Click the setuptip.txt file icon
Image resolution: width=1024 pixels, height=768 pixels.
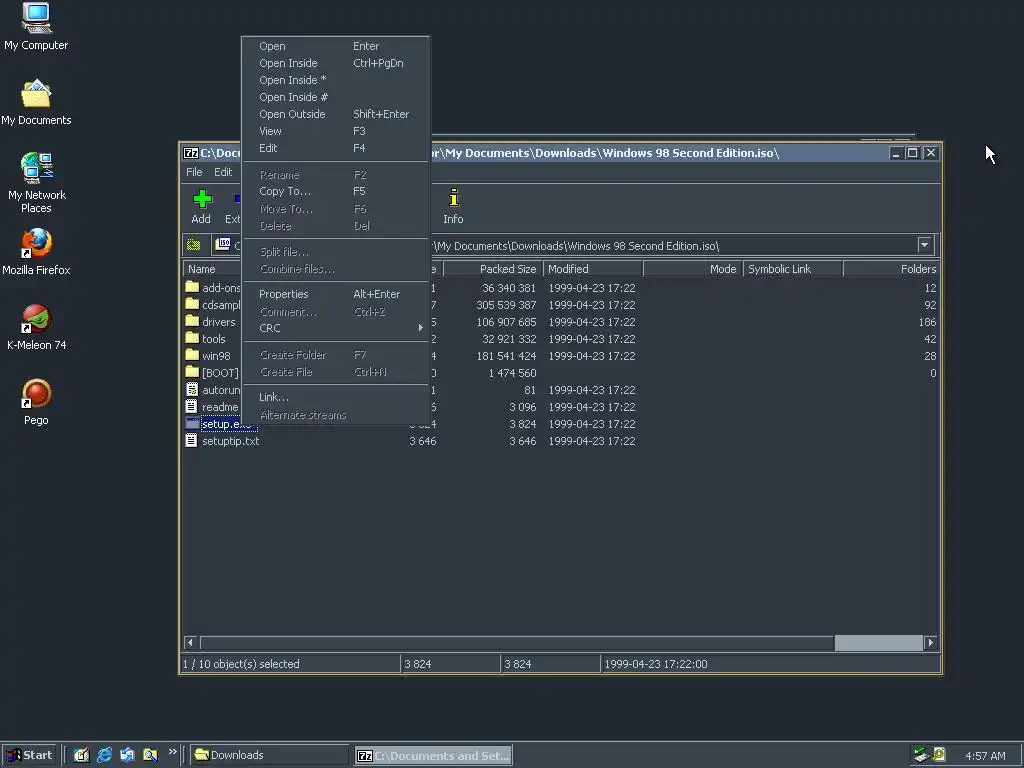(x=191, y=440)
